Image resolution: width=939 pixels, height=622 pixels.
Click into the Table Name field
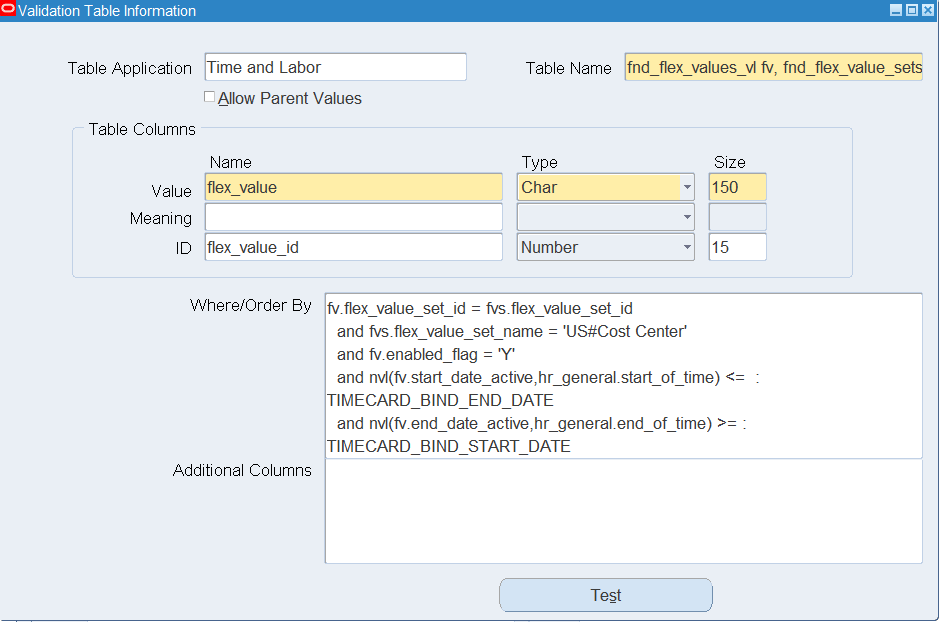point(773,67)
